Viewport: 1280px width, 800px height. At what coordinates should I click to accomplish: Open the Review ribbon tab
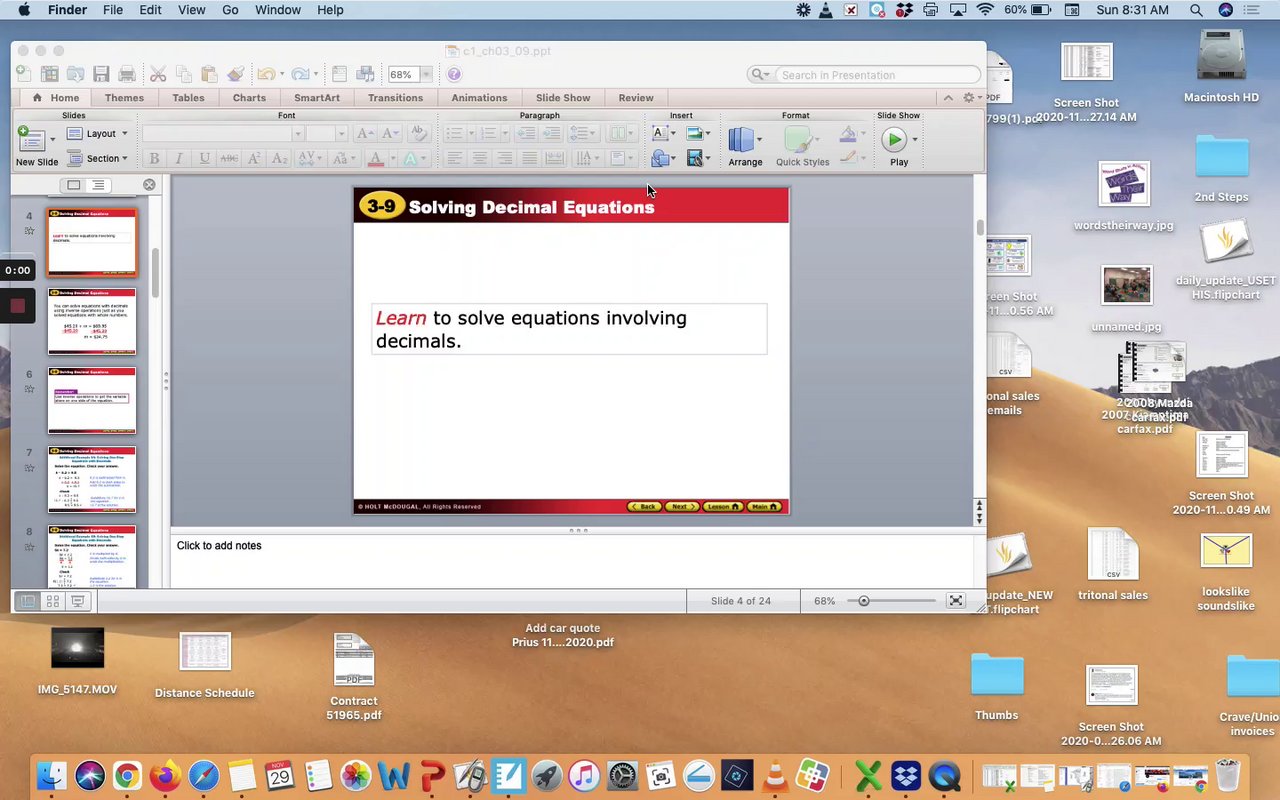coord(636,98)
